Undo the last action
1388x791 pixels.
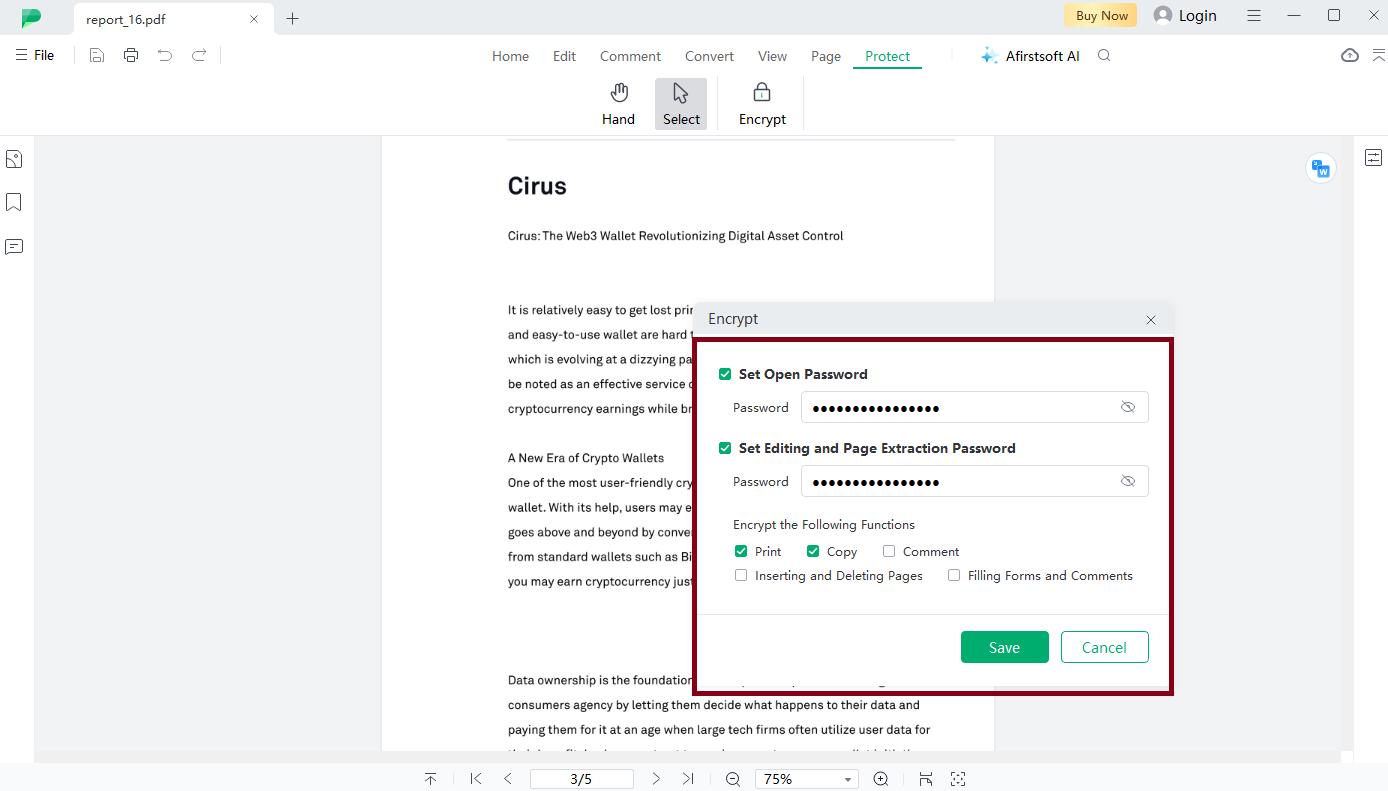165,56
